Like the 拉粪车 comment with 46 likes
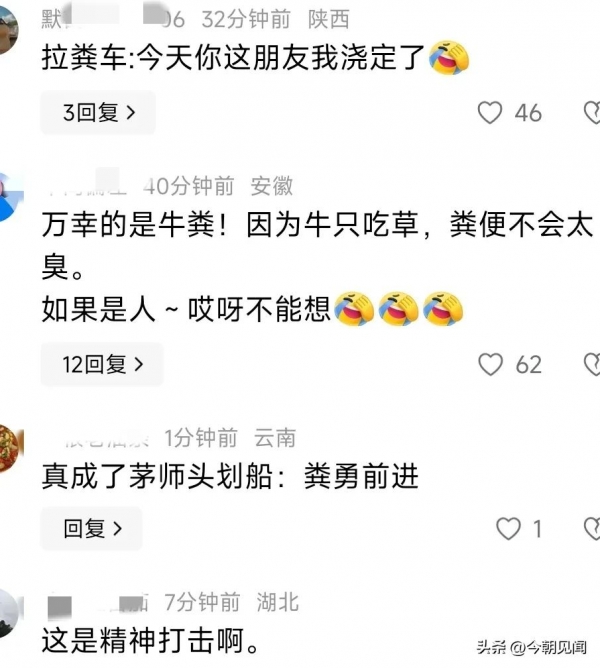 [490, 112]
